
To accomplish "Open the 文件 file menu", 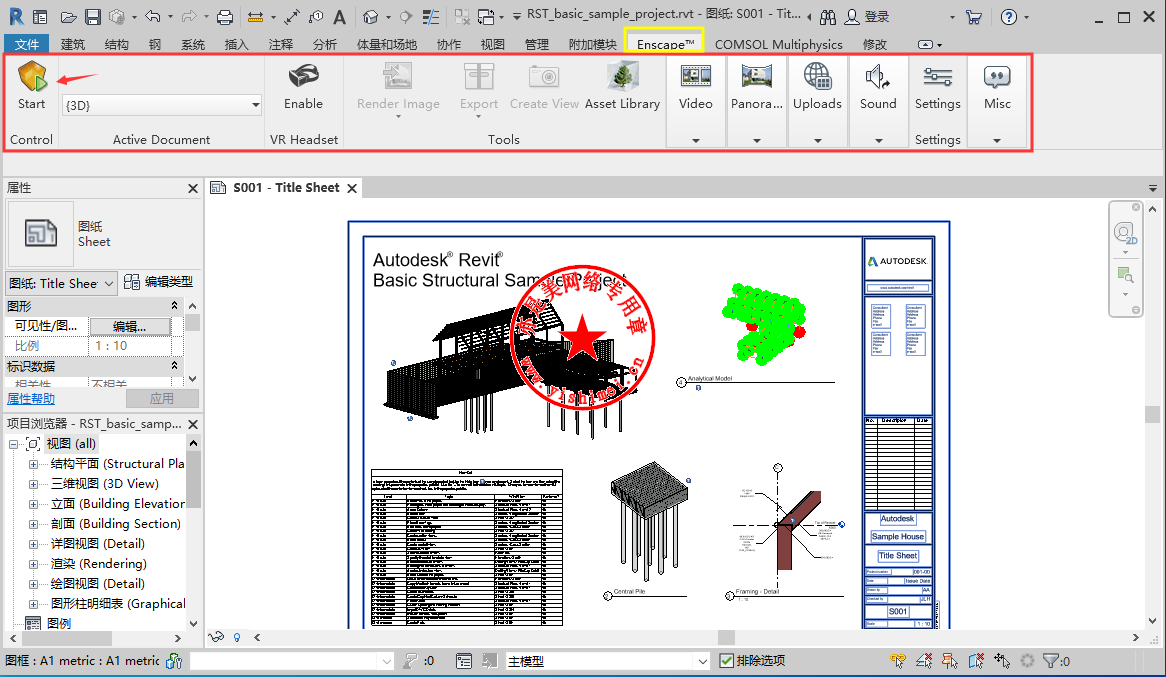I will pyautogui.click(x=27, y=44).
